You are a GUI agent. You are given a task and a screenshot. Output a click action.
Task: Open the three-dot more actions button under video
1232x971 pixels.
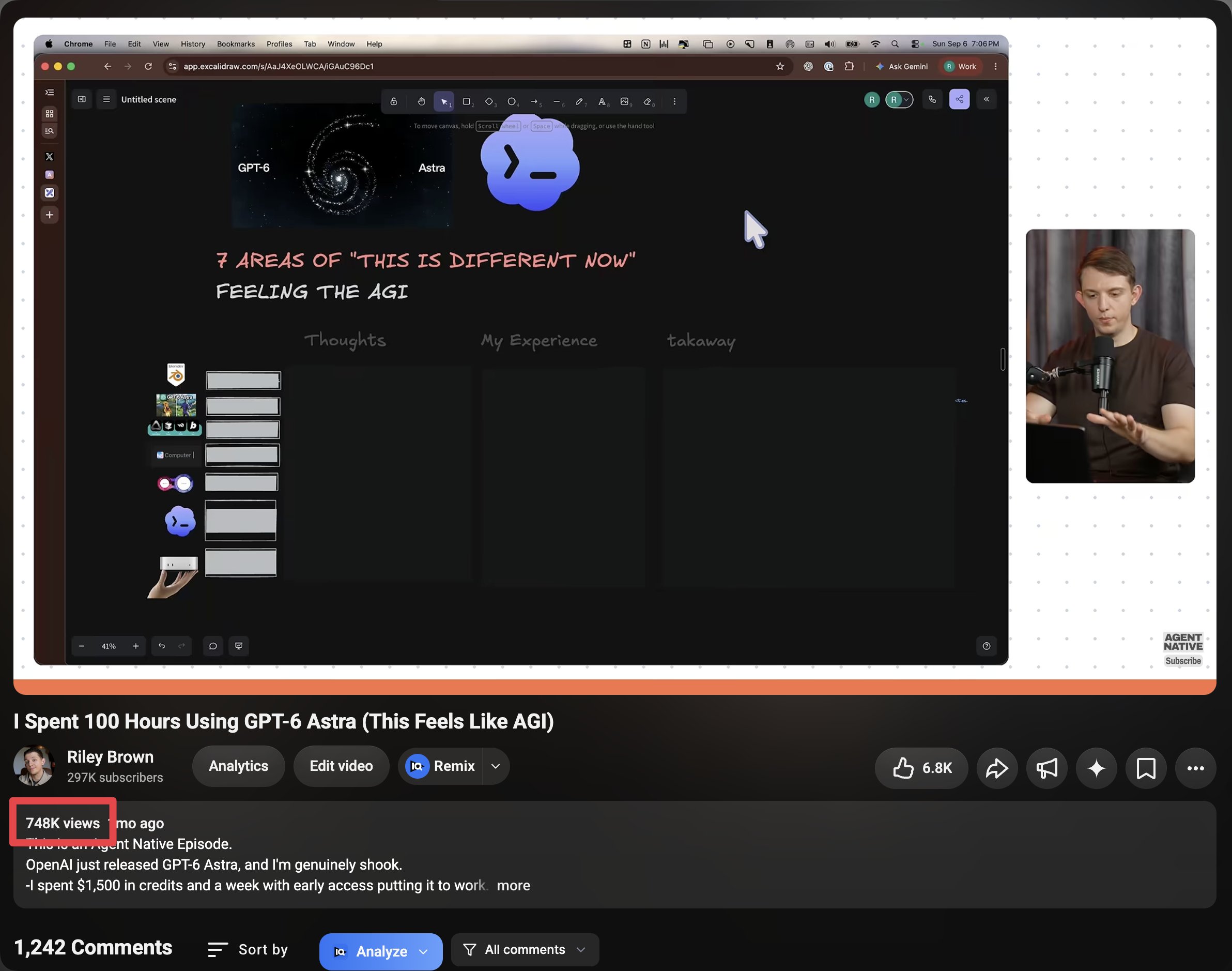click(1196, 768)
